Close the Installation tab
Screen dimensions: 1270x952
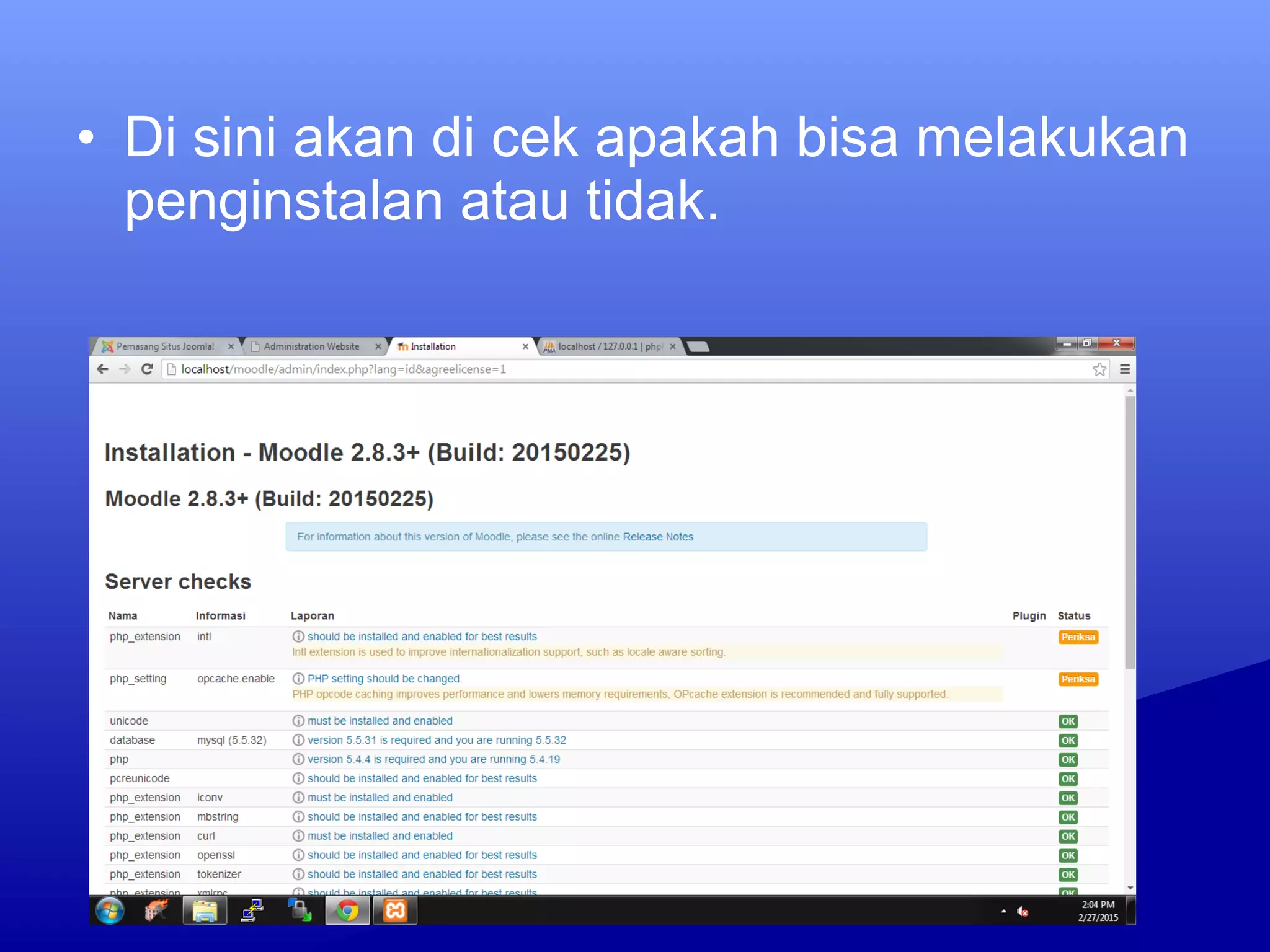[x=525, y=346]
